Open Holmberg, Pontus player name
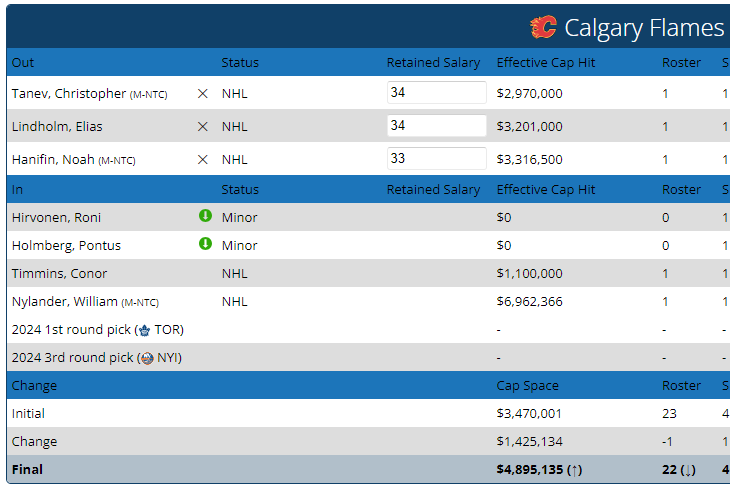 pyautogui.click(x=66, y=245)
